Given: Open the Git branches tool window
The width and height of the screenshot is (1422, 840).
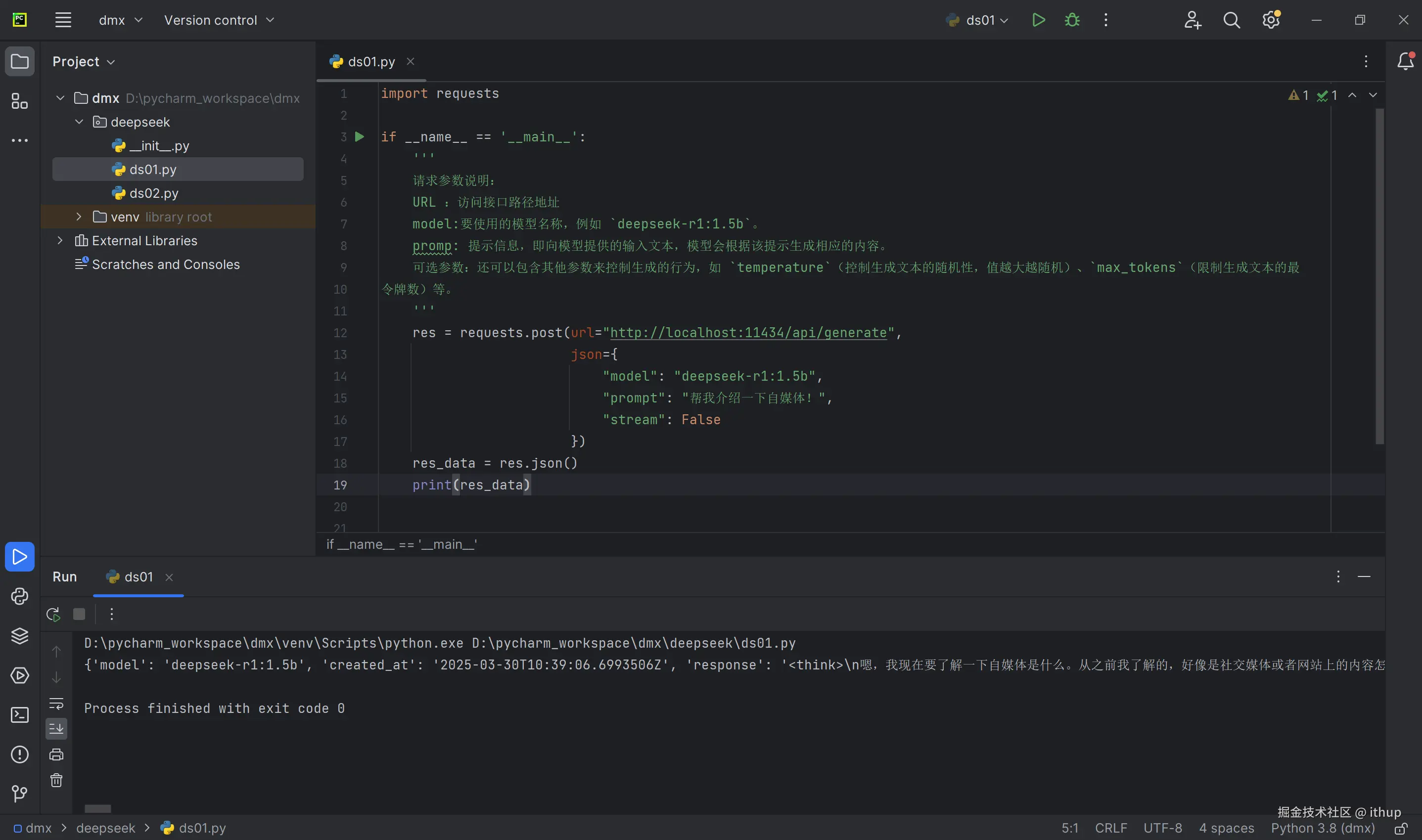Looking at the screenshot, I should [20, 794].
